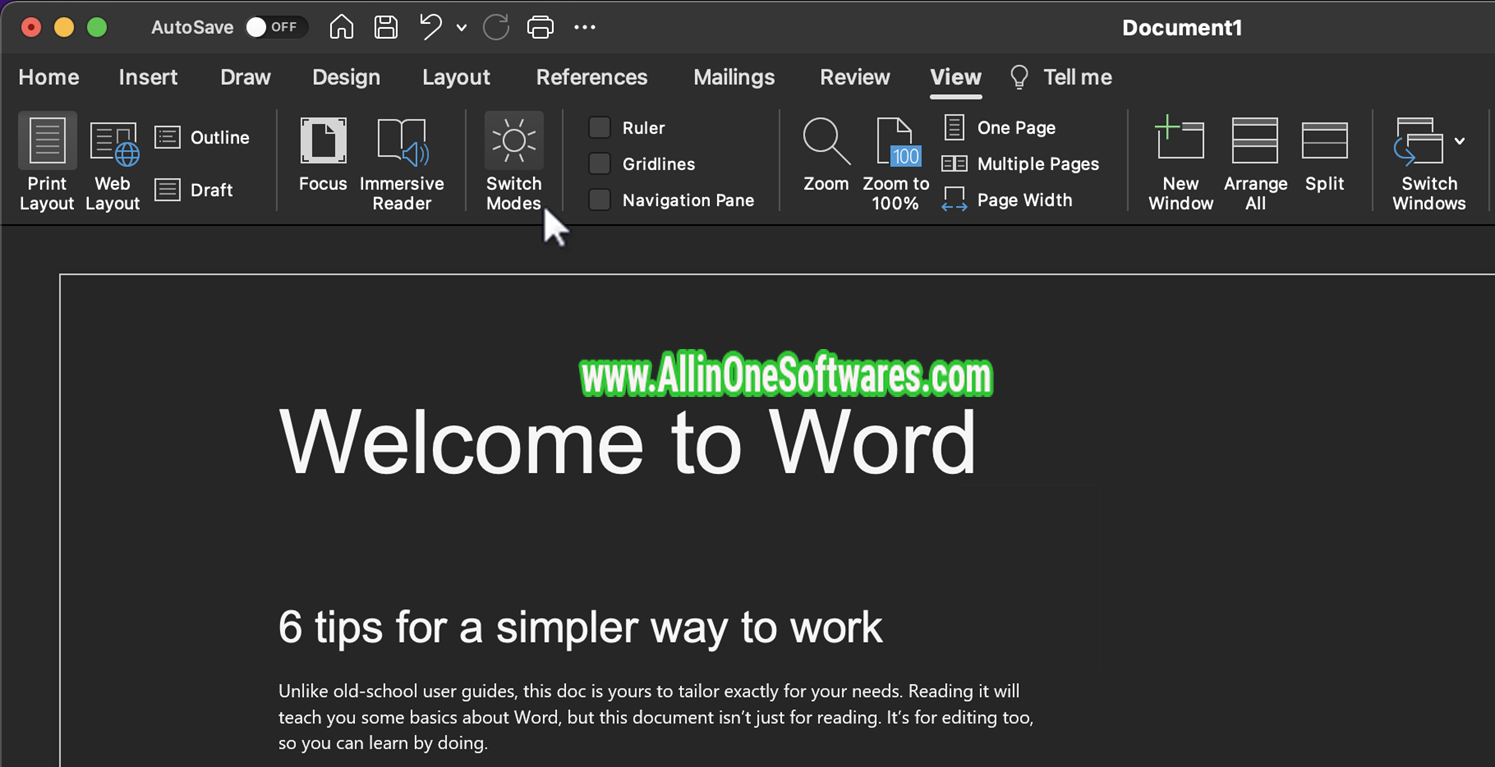Print the document via printer icon
The height and width of the screenshot is (767, 1495).
tap(540, 27)
